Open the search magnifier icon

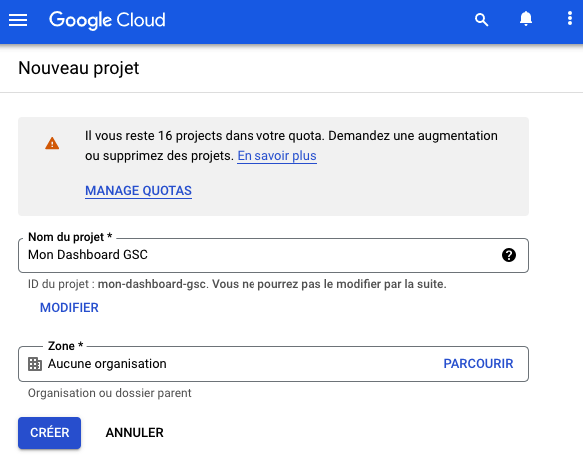[481, 20]
